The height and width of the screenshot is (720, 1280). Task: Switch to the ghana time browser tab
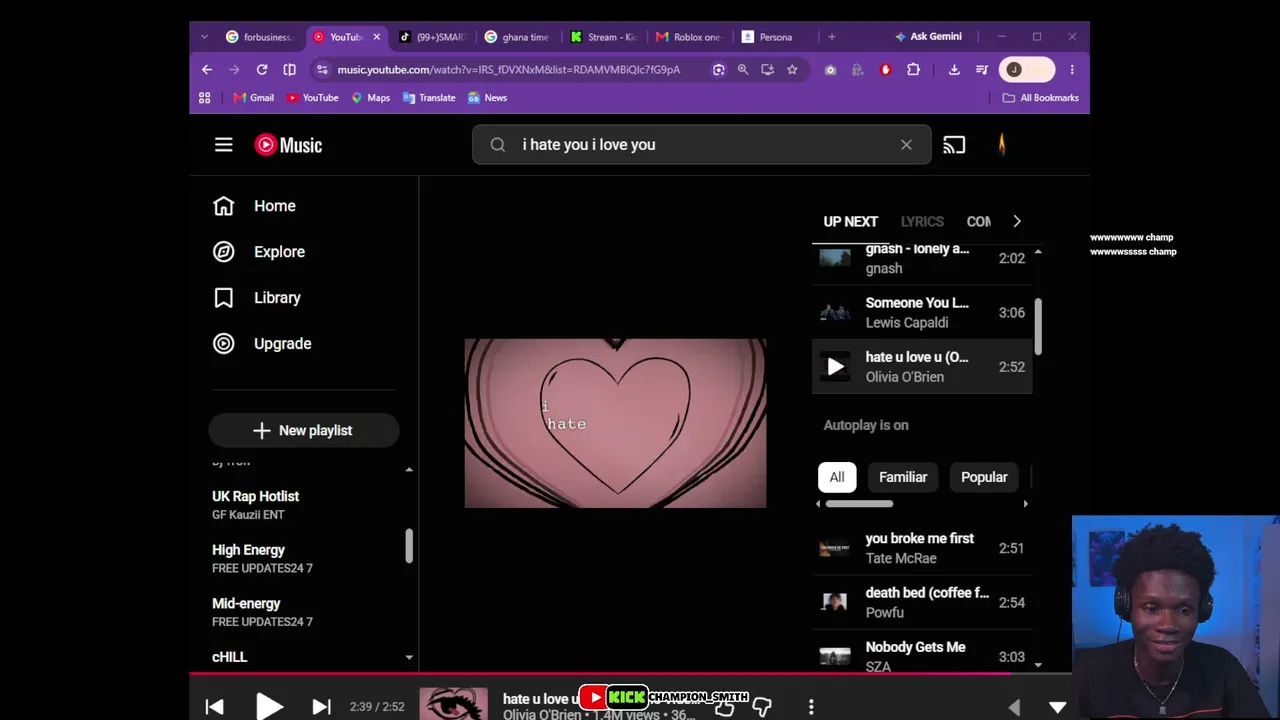(518, 37)
